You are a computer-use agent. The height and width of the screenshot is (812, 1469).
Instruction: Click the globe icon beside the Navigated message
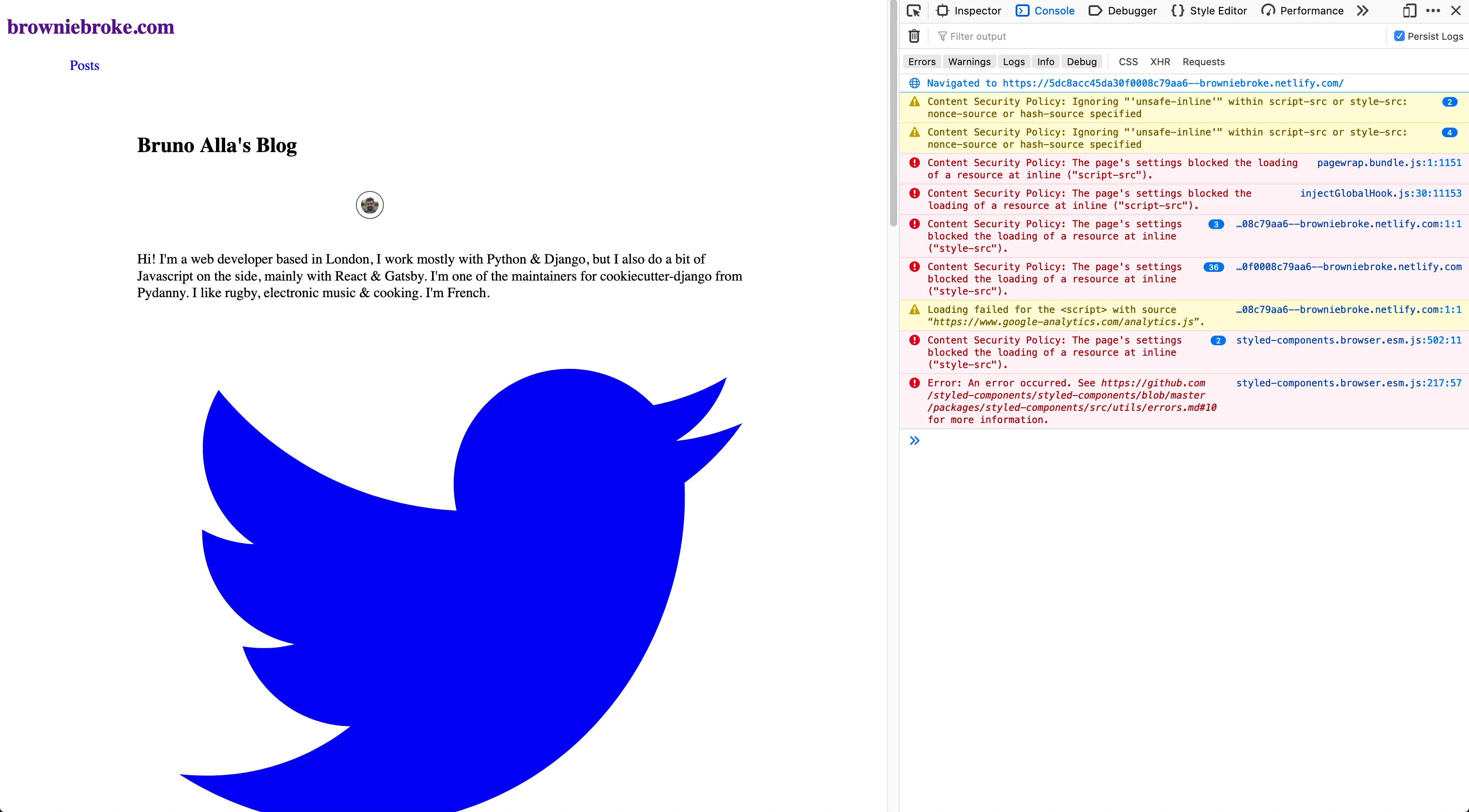click(x=914, y=83)
